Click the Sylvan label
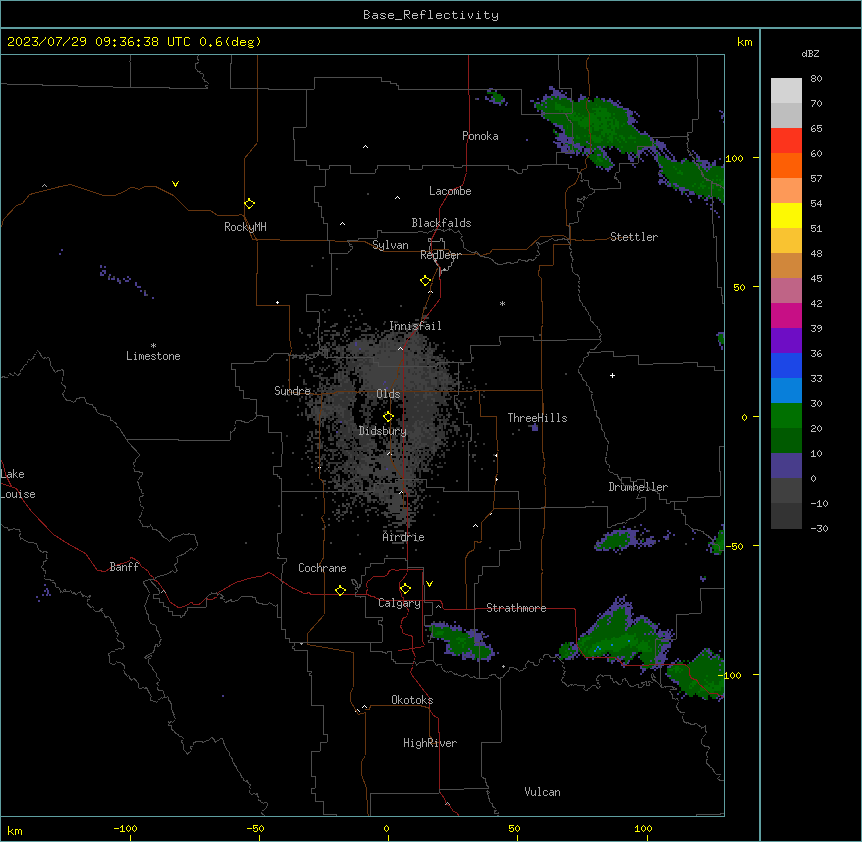 pos(390,245)
